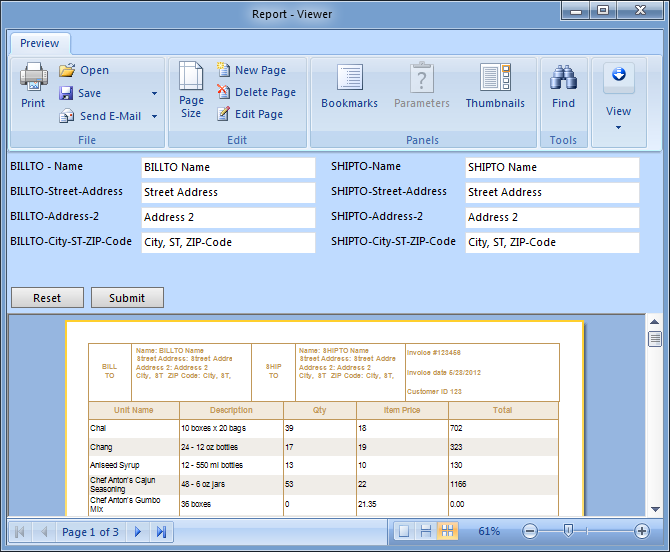Click the BILLTO Name input field
Screen dimensions: 670x552
point(228,167)
